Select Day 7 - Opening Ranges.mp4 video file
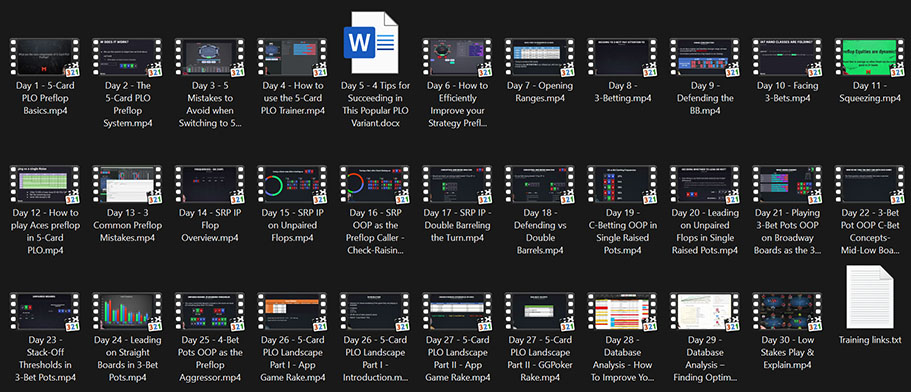Screen dimensions: 911x392 tap(540, 58)
